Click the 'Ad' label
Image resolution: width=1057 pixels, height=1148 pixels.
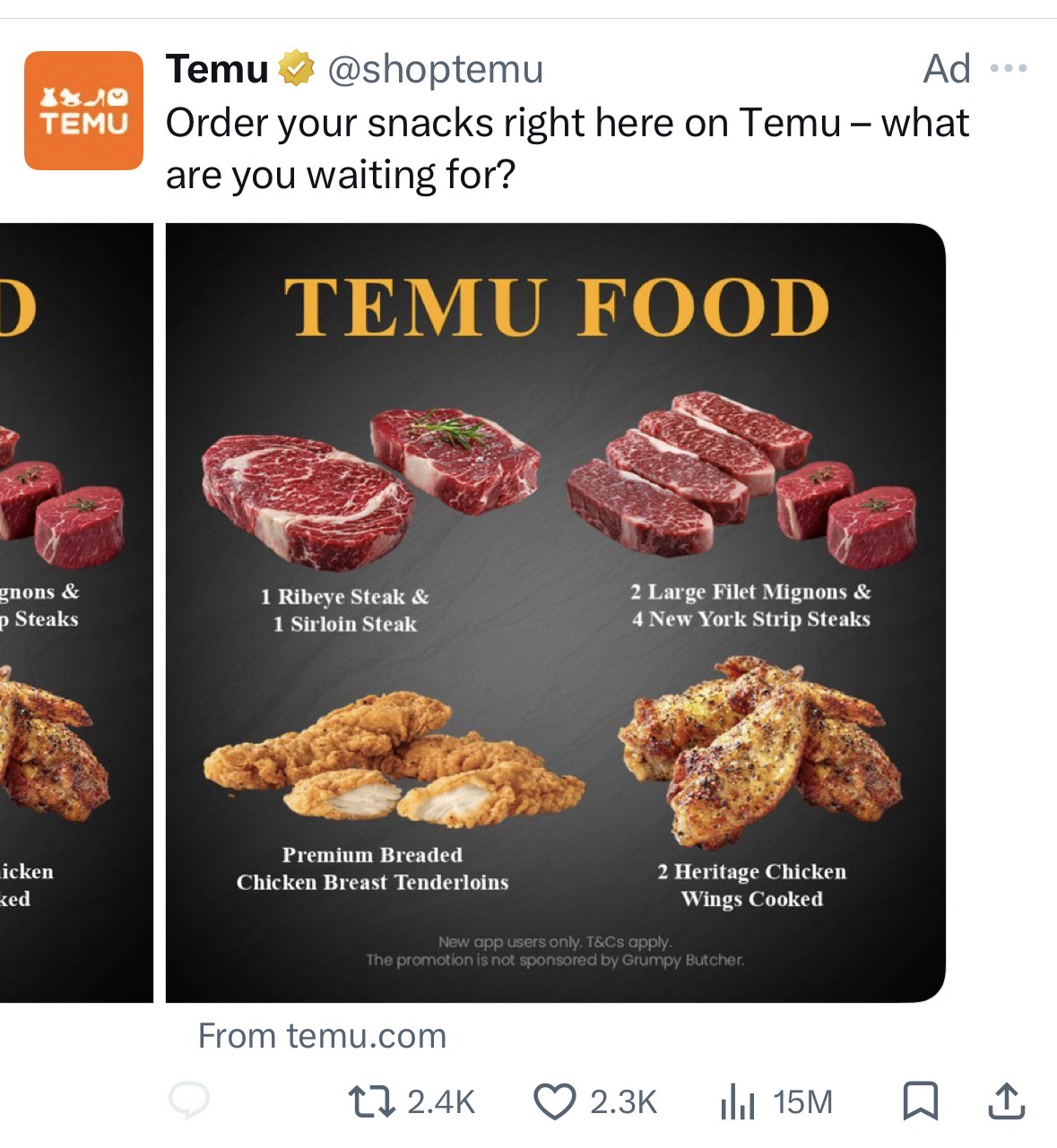click(x=947, y=69)
